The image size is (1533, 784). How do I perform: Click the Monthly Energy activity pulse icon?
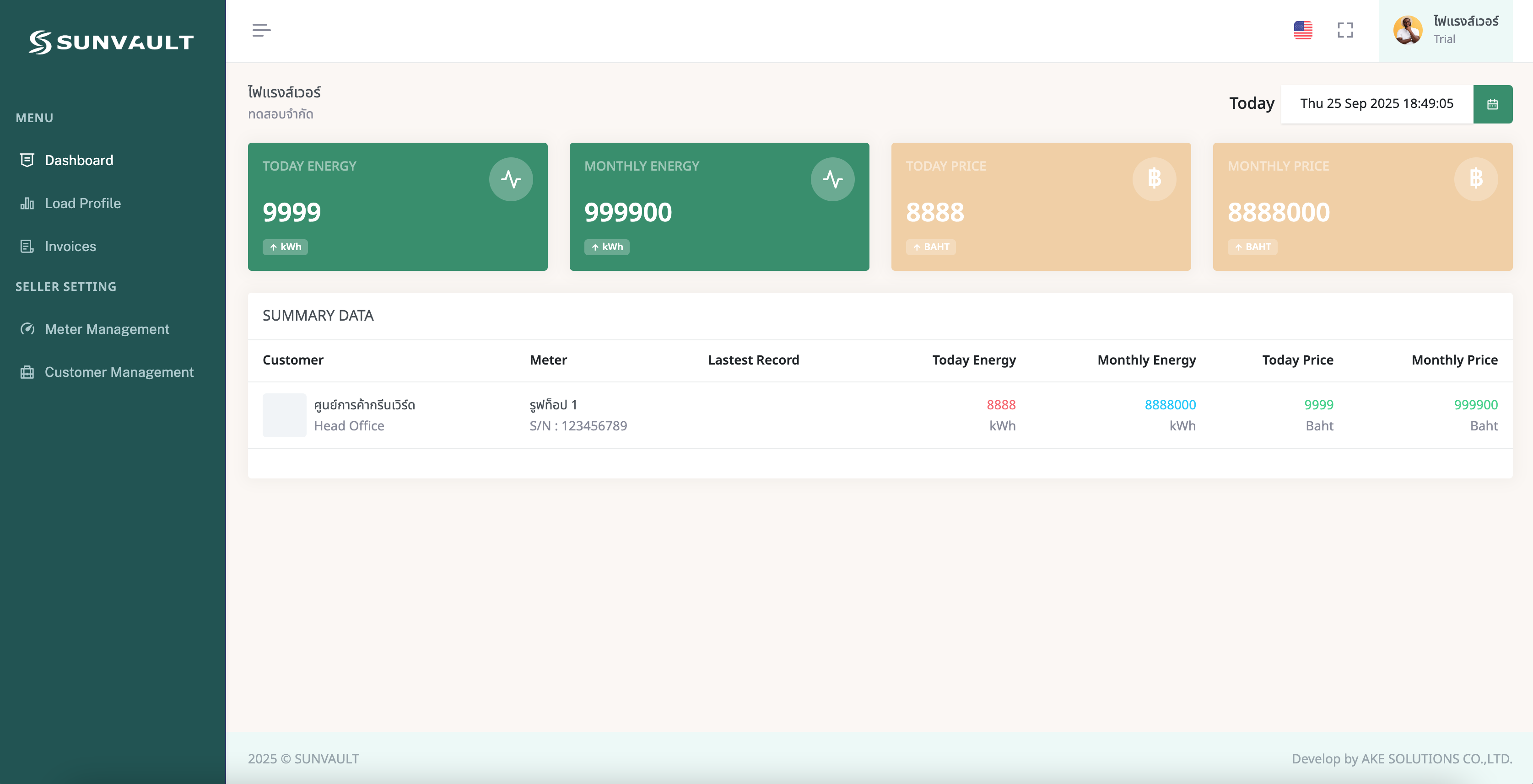click(x=832, y=179)
